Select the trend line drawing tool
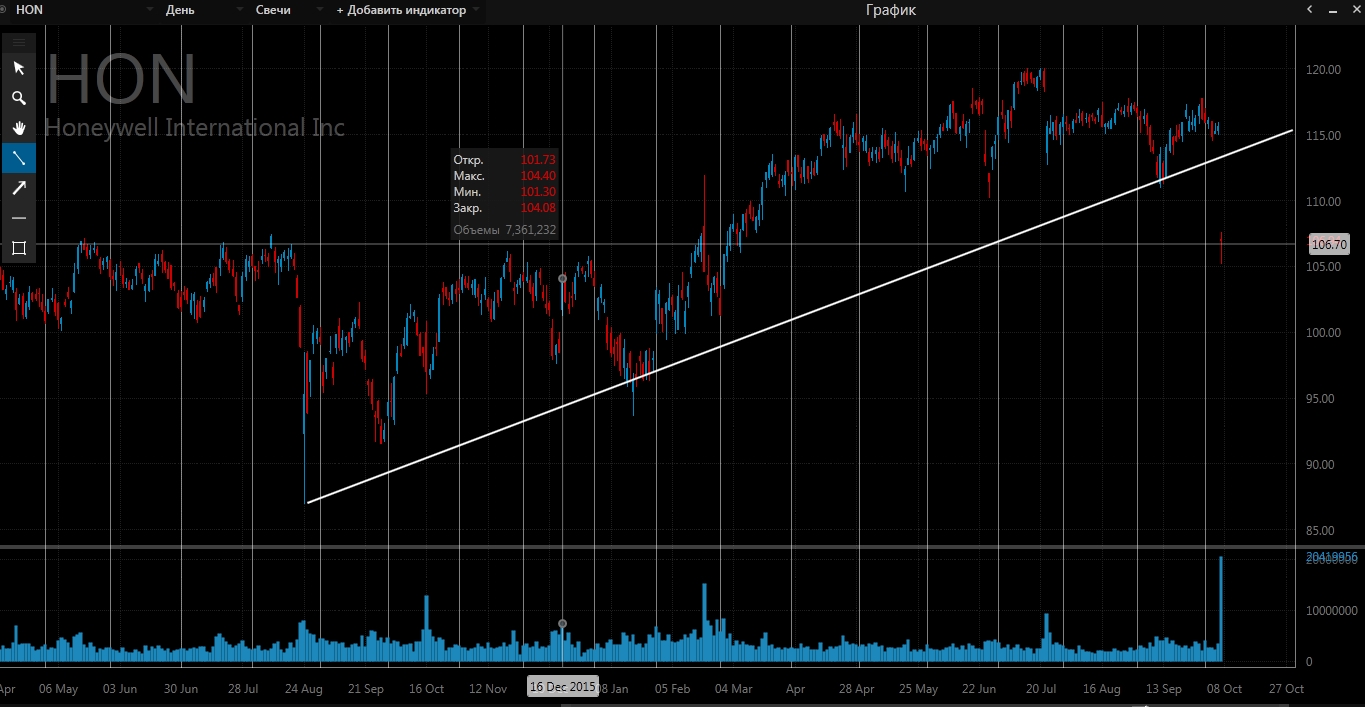 (18, 158)
